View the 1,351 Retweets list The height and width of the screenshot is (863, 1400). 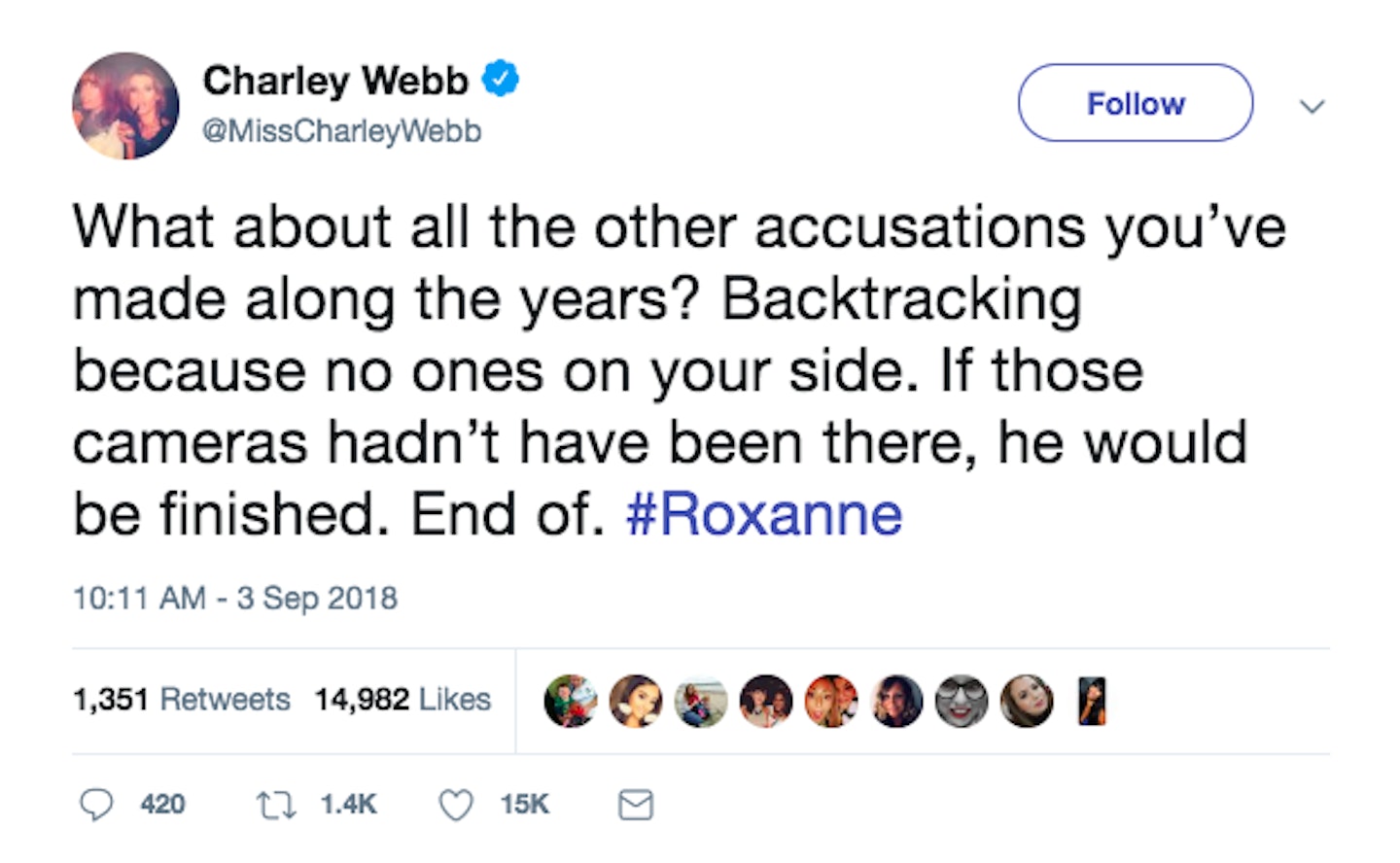click(x=182, y=700)
